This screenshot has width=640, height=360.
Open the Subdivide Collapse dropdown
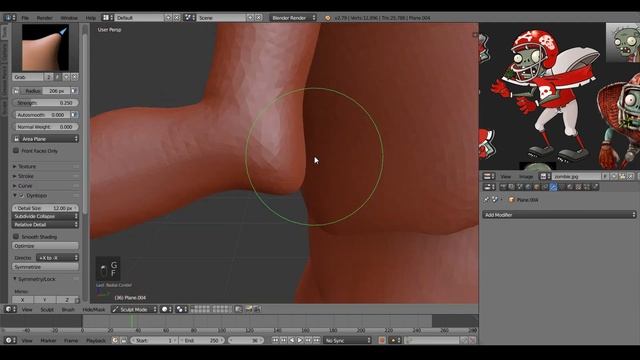click(x=45, y=216)
